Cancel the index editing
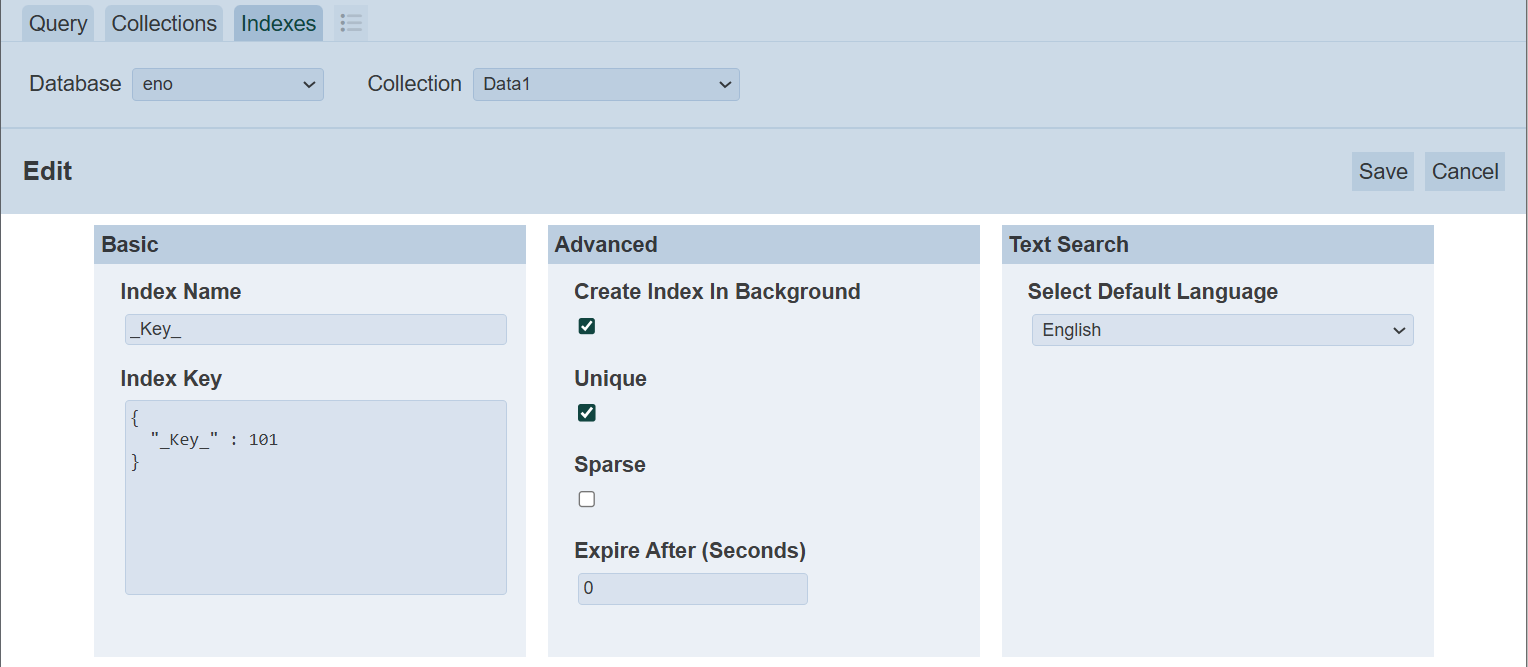The width and height of the screenshot is (1528, 667). pos(1464,171)
